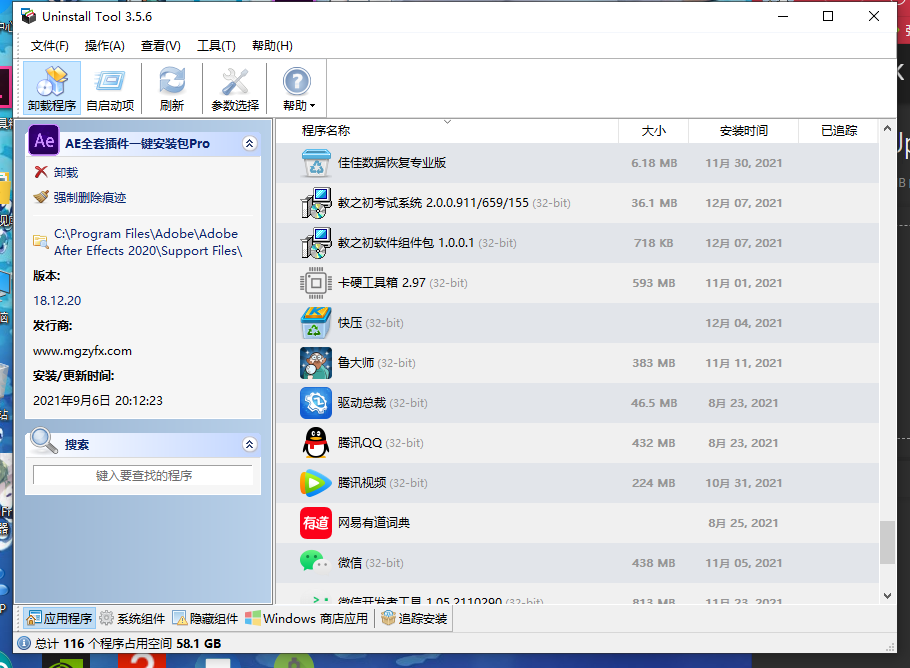Sort by 大小 column header

[653, 131]
